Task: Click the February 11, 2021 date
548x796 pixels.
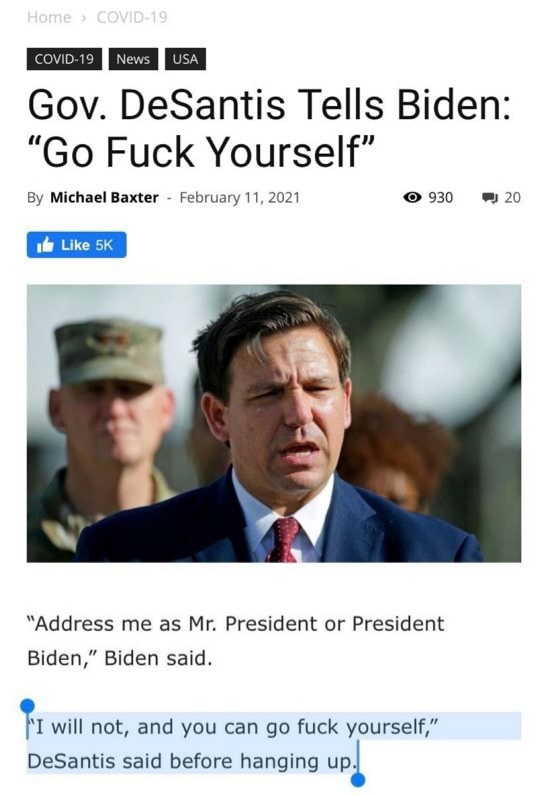Action: coord(240,197)
